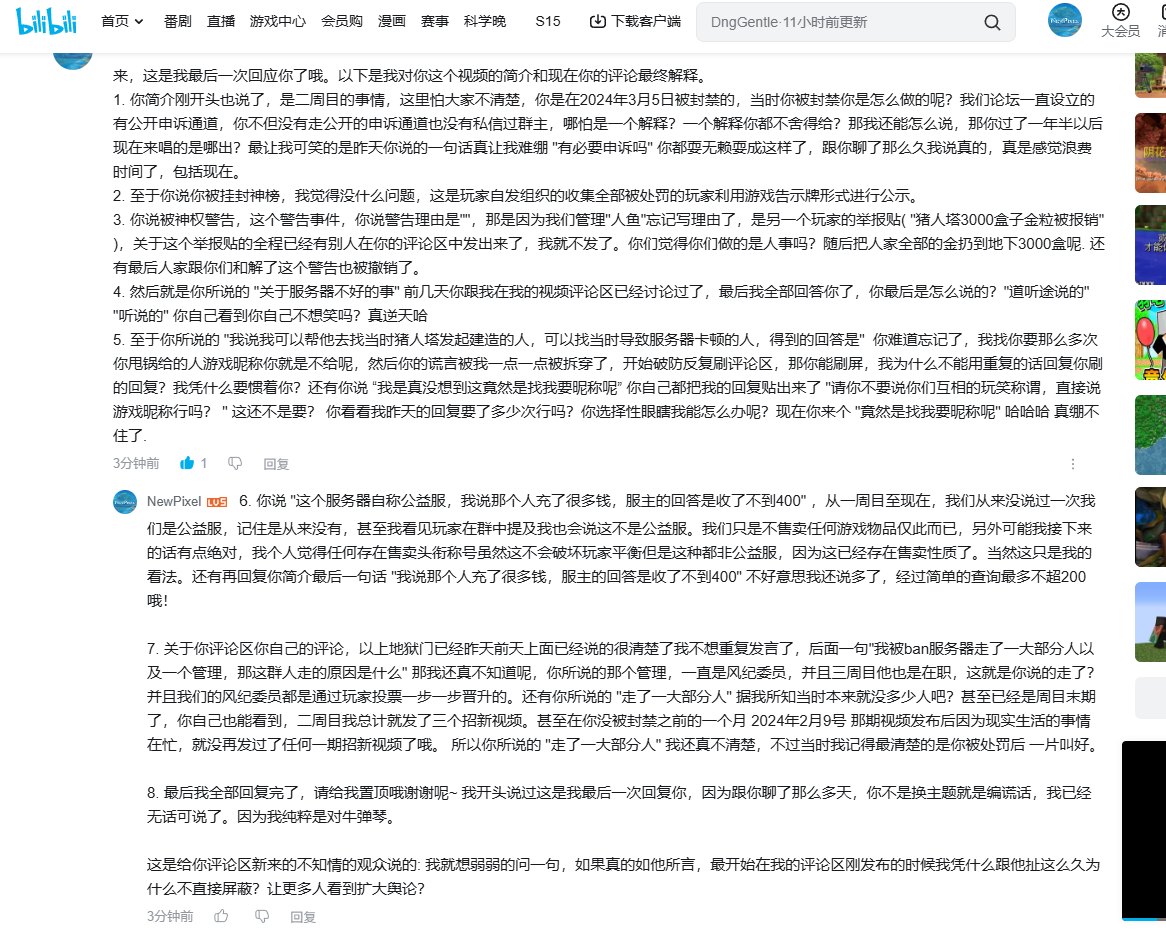Toggle dislike on NewPixel's reply
1166x940 pixels.
click(x=261, y=916)
